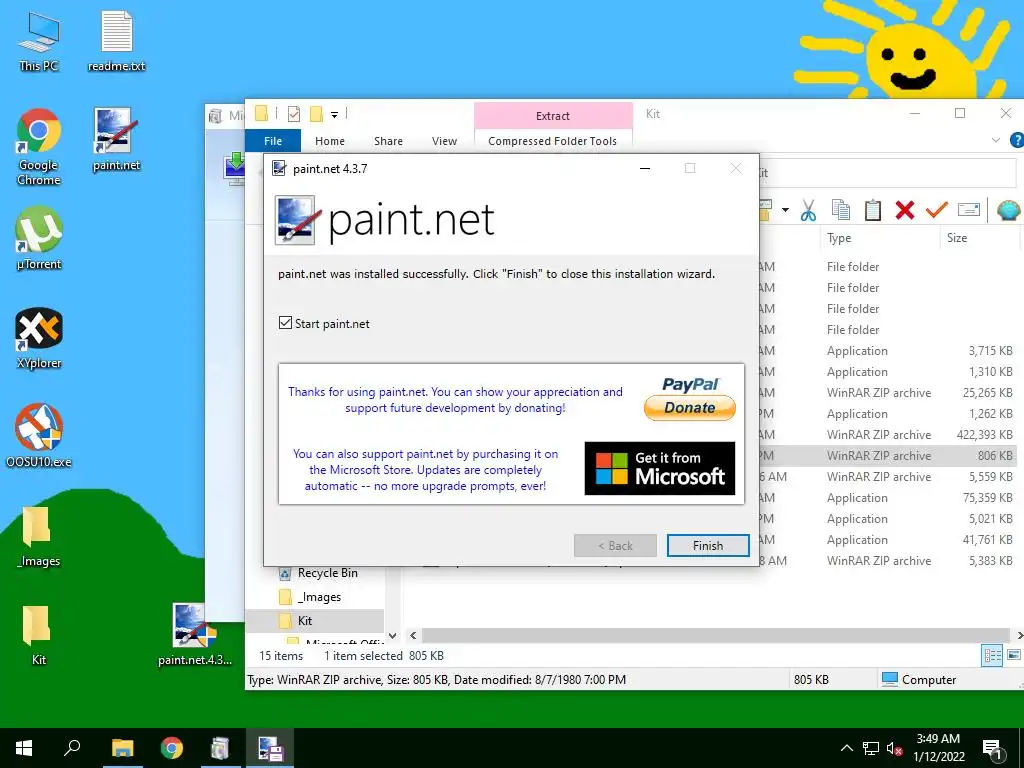Select the 422,393 KB WinRAR ZIP archive row

click(x=888, y=435)
